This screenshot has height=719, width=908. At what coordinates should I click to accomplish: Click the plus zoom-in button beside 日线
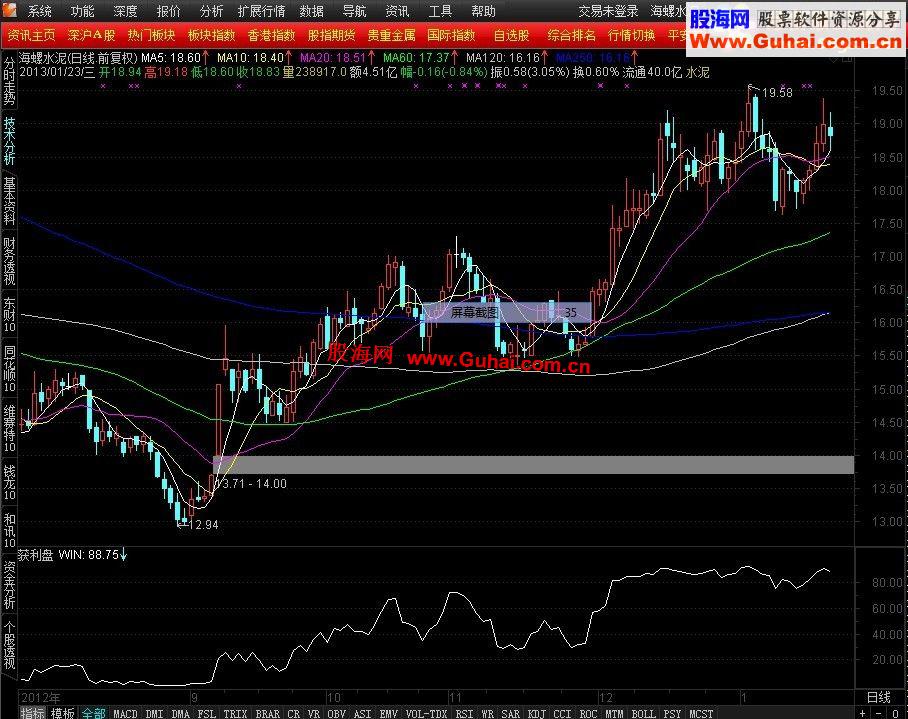pyautogui.click(x=863, y=713)
